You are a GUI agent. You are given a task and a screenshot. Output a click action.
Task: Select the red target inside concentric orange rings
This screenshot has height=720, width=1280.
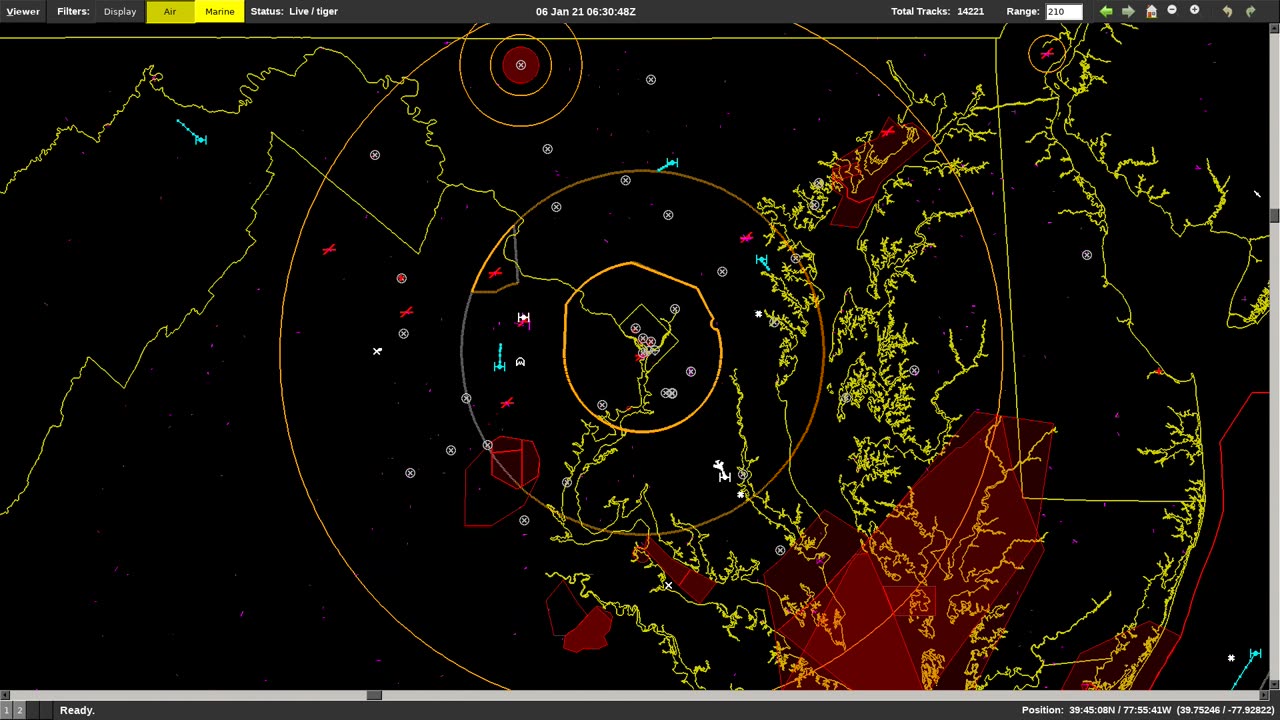[x=521, y=65]
